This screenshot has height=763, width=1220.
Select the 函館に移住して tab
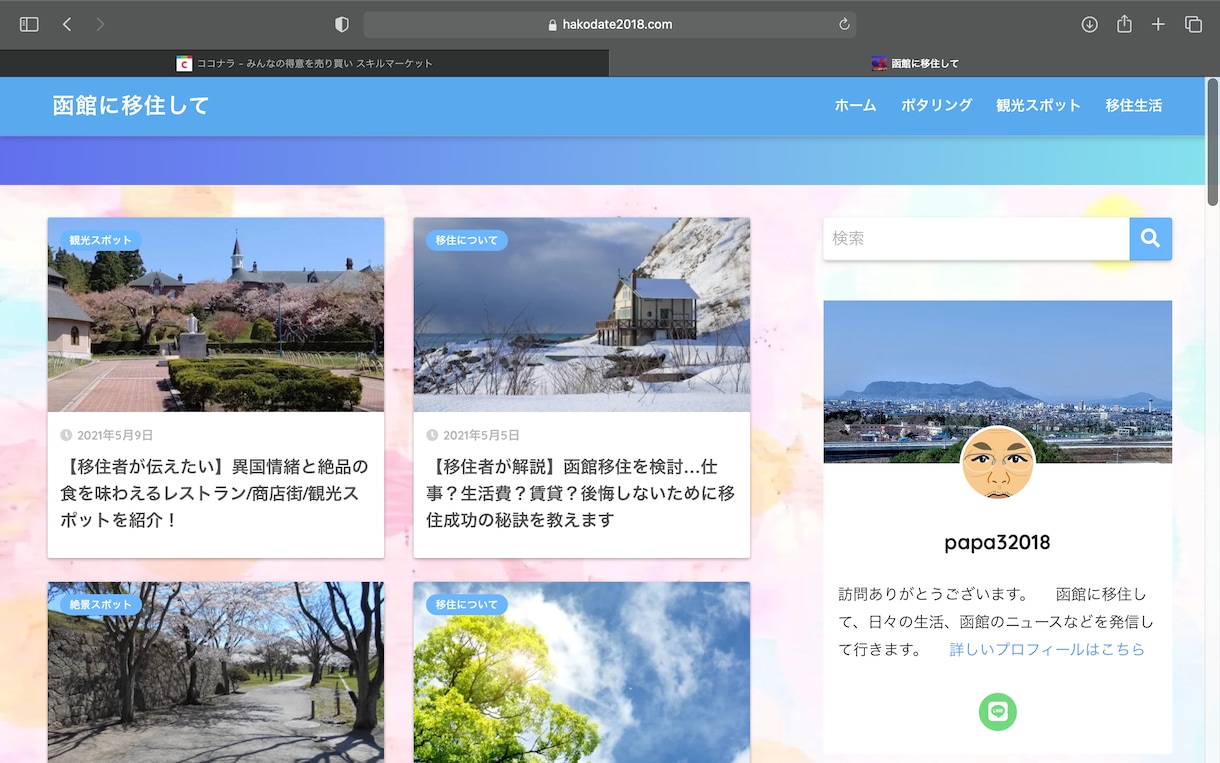pyautogui.click(x=915, y=63)
